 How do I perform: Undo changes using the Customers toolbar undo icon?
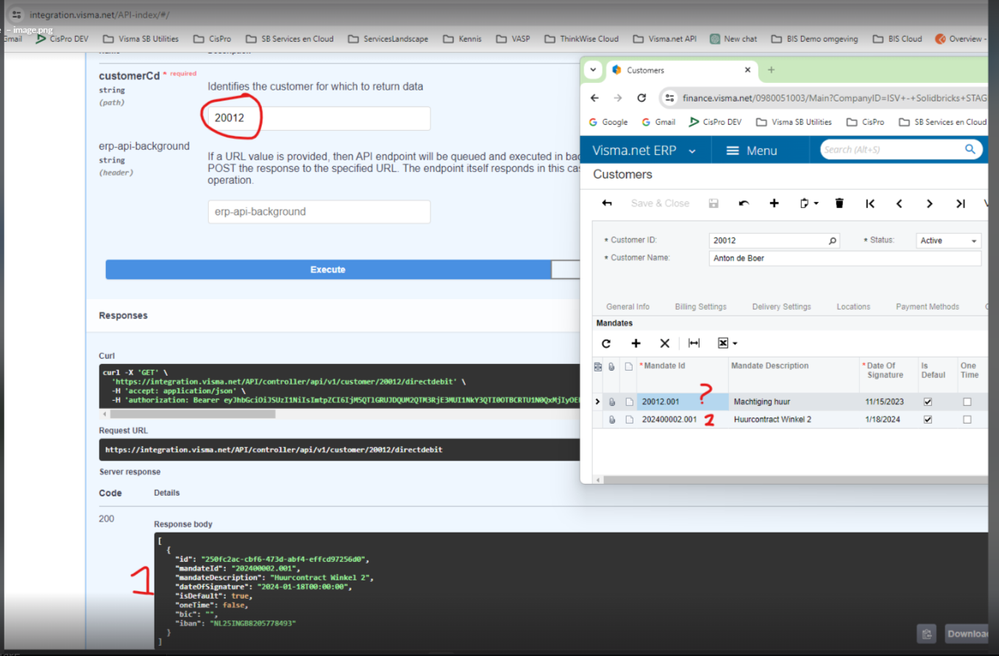(x=744, y=203)
